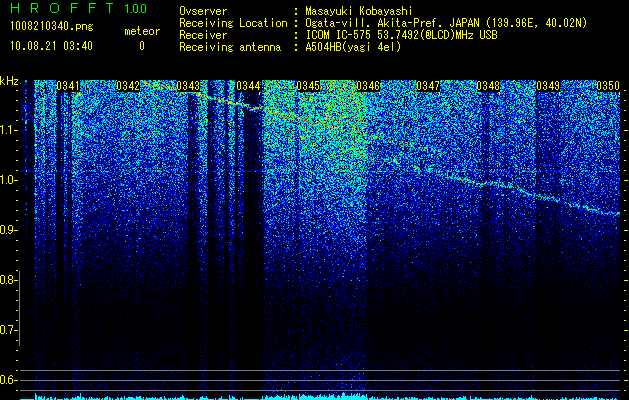The image size is (629, 400).
Task: Click the 0343 time marker
Action: pos(188,86)
